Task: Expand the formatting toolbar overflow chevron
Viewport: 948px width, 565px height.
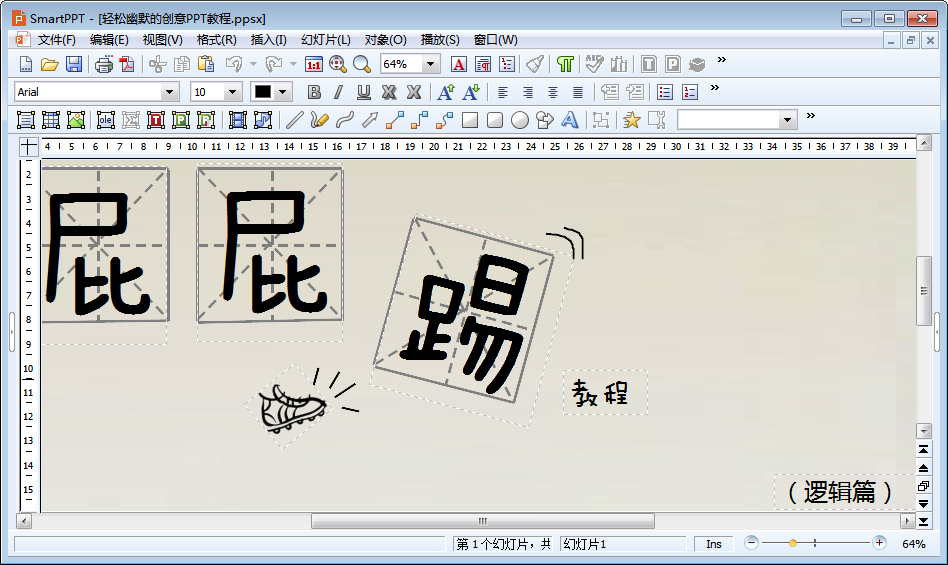Action: pos(715,88)
